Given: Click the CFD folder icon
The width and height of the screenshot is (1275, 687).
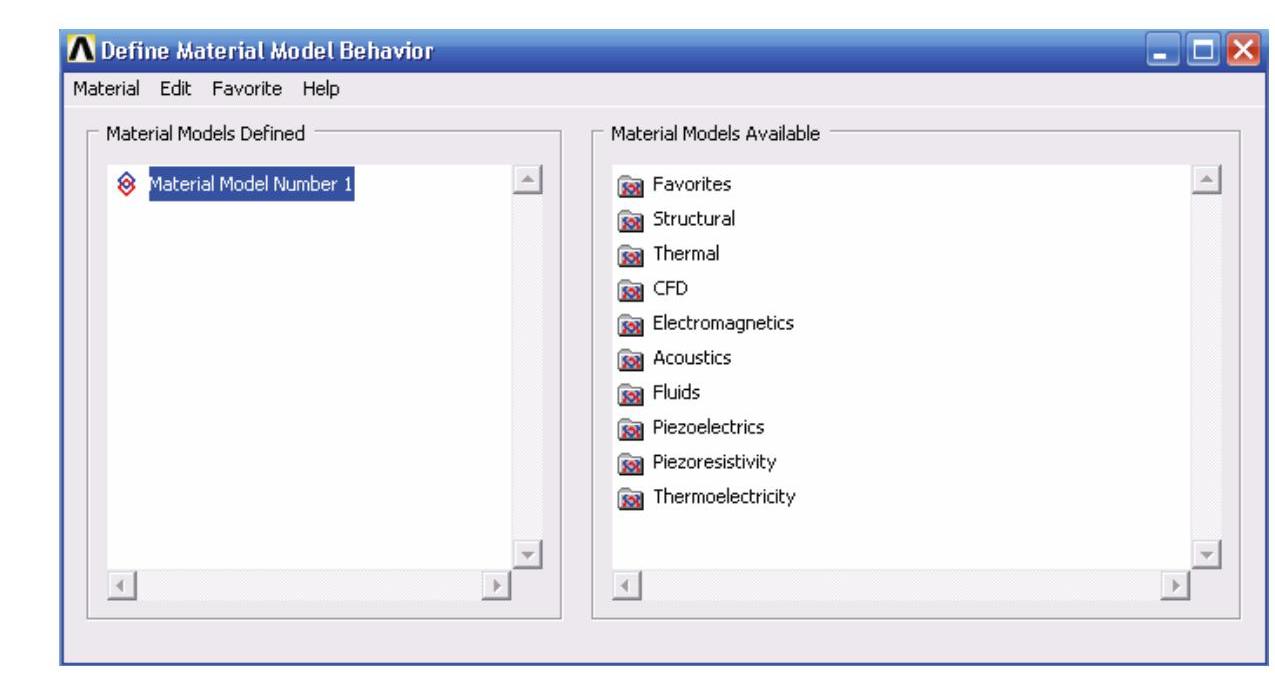Looking at the screenshot, I should [631, 289].
